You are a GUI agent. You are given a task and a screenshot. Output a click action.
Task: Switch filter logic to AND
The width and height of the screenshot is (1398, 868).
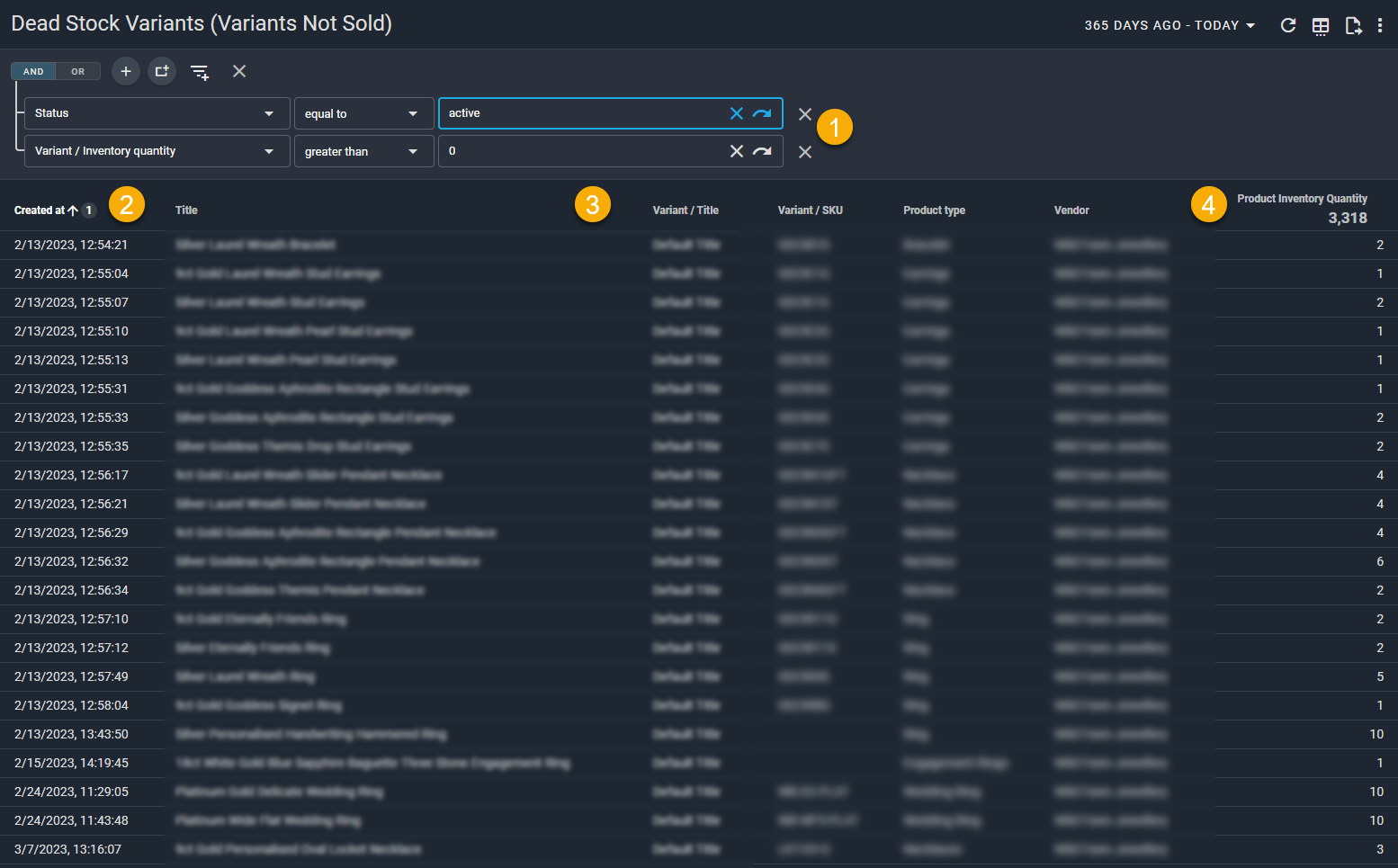click(x=33, y=71)
